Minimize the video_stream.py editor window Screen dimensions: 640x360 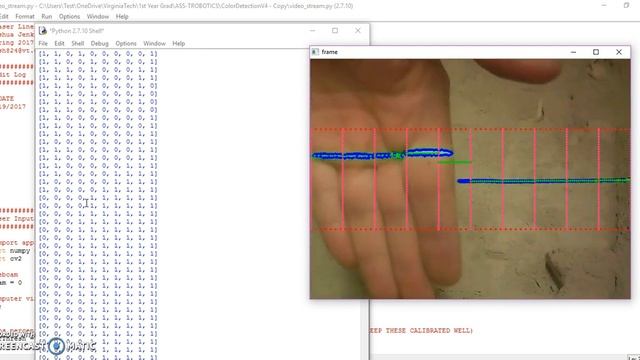pos(604,5)
